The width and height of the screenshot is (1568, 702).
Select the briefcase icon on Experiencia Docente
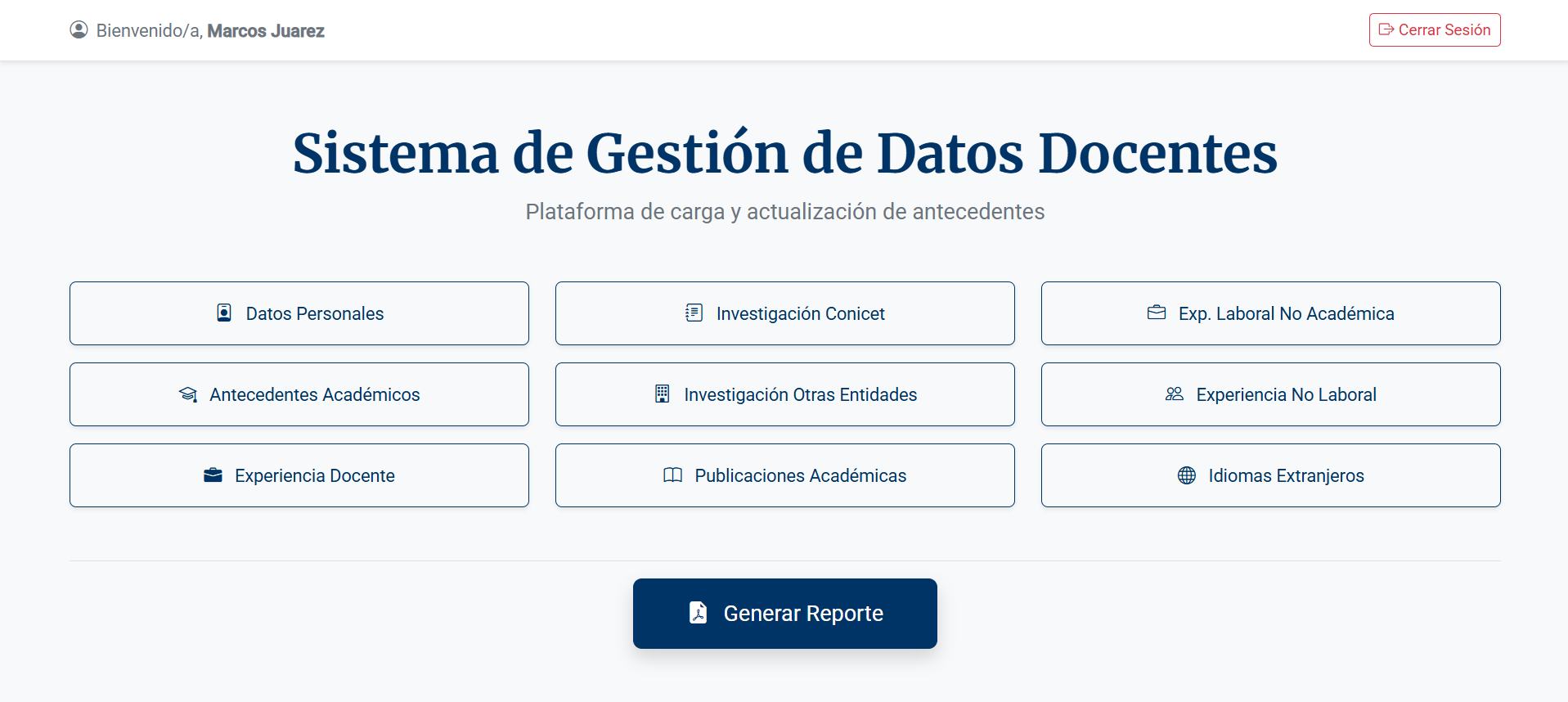pos(213,475)
